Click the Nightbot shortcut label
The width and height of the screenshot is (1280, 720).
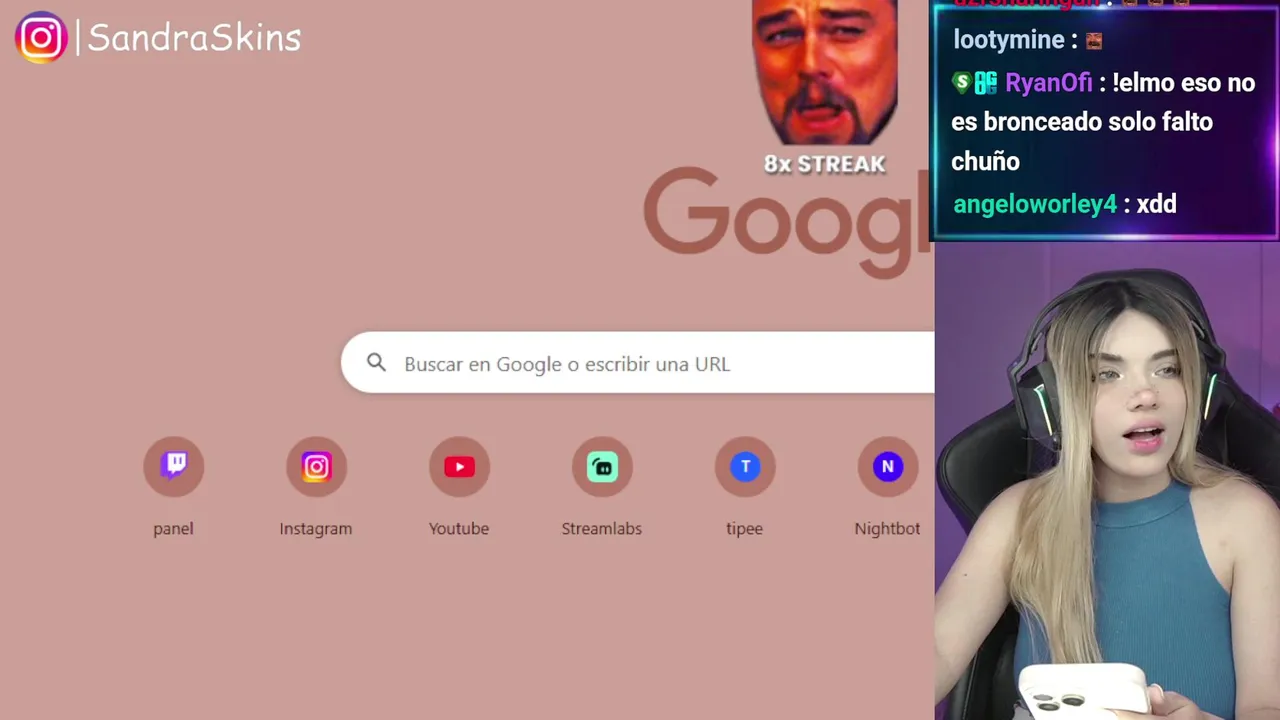(x=887, y=528)
